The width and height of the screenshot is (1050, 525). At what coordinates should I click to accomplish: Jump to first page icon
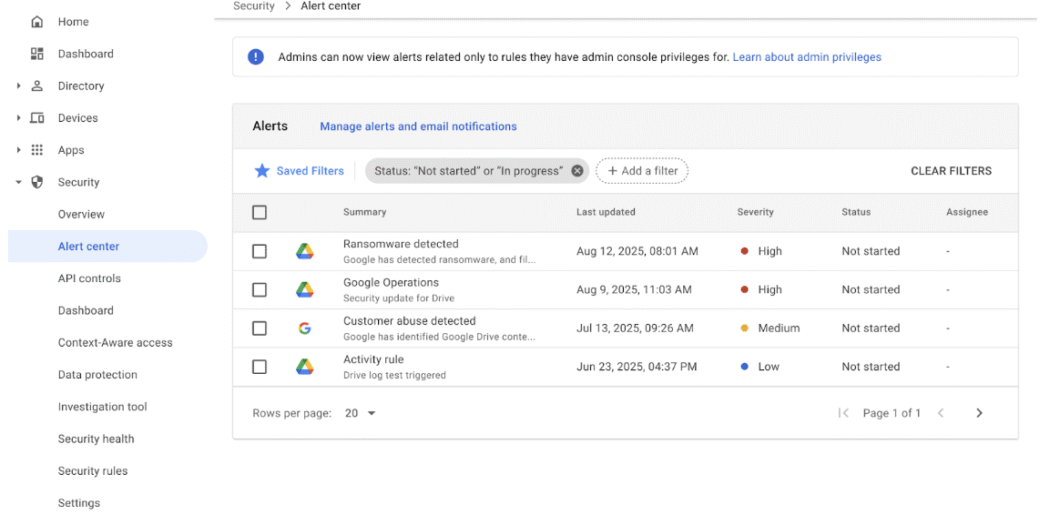pyautogui.click(x=844, y=413)
